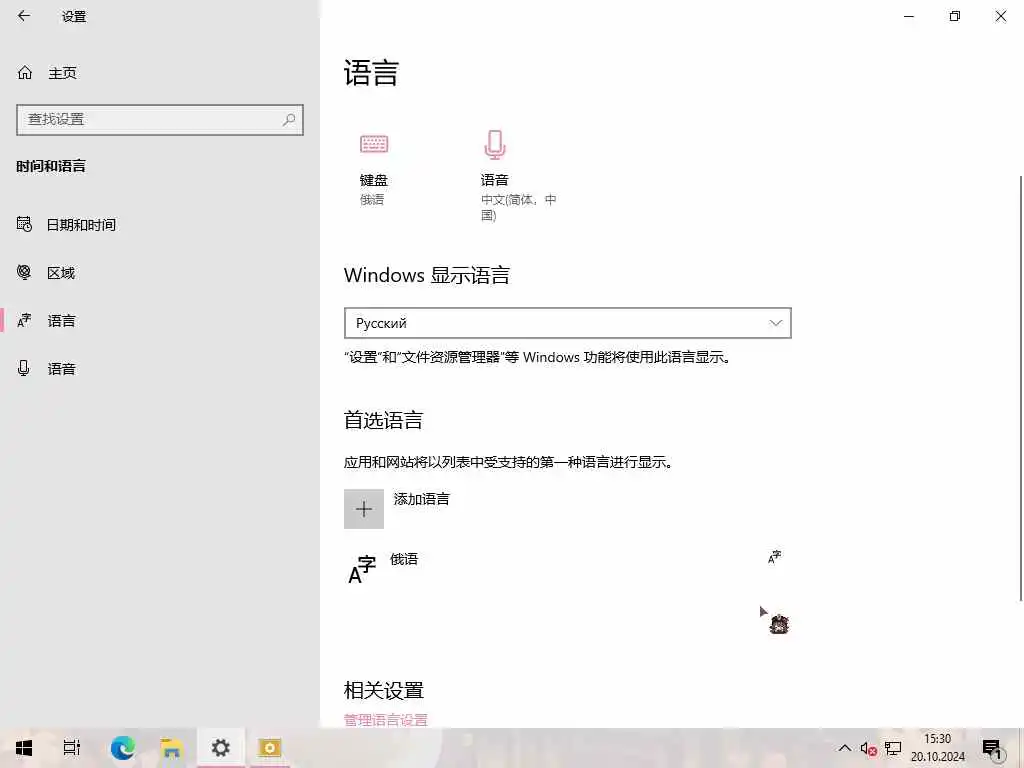Screen dimensions: 1024x768
Task: Click the vertical scrollbar of settings page
Action: [x=1020, y=388]
